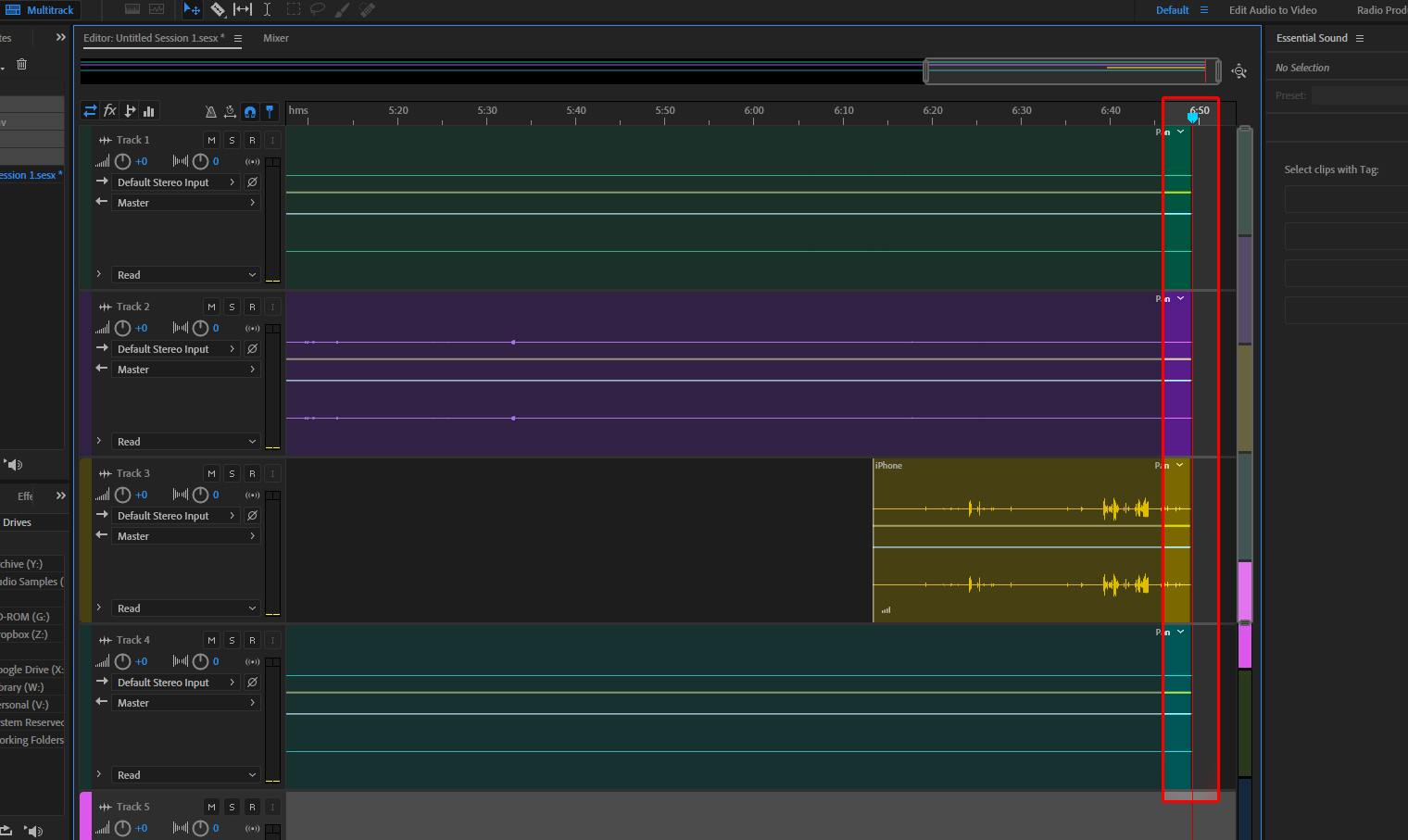Select the Paintbrush Selection tool
1408x840 pixels.
pyautogui.click(x=343, y=9)
